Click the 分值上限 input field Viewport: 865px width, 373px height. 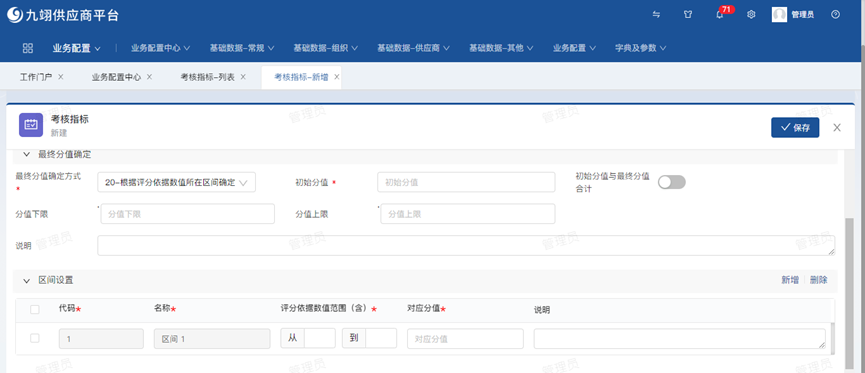468,214
